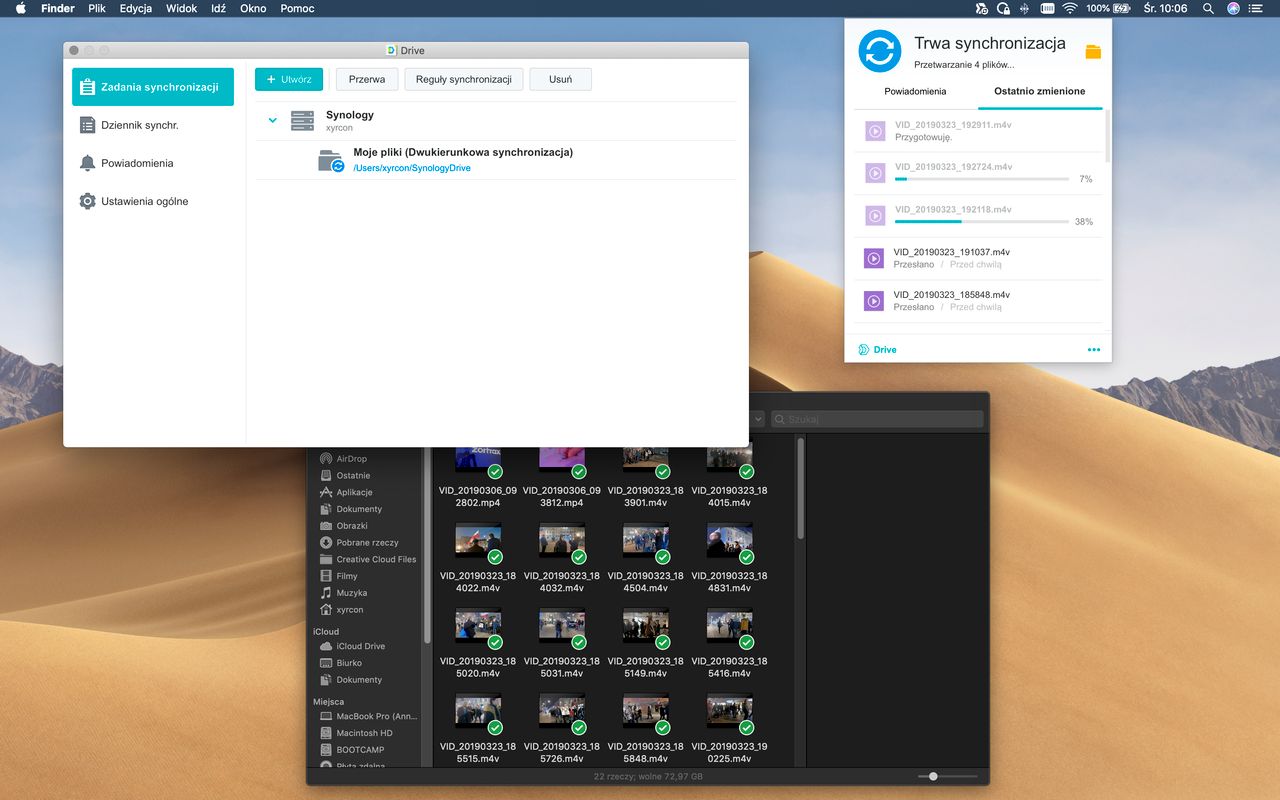The width and height of the screenshot is (1280, 800).
Task: Select the Ostatnio zmienione tab
Action: pos(1039,91)
